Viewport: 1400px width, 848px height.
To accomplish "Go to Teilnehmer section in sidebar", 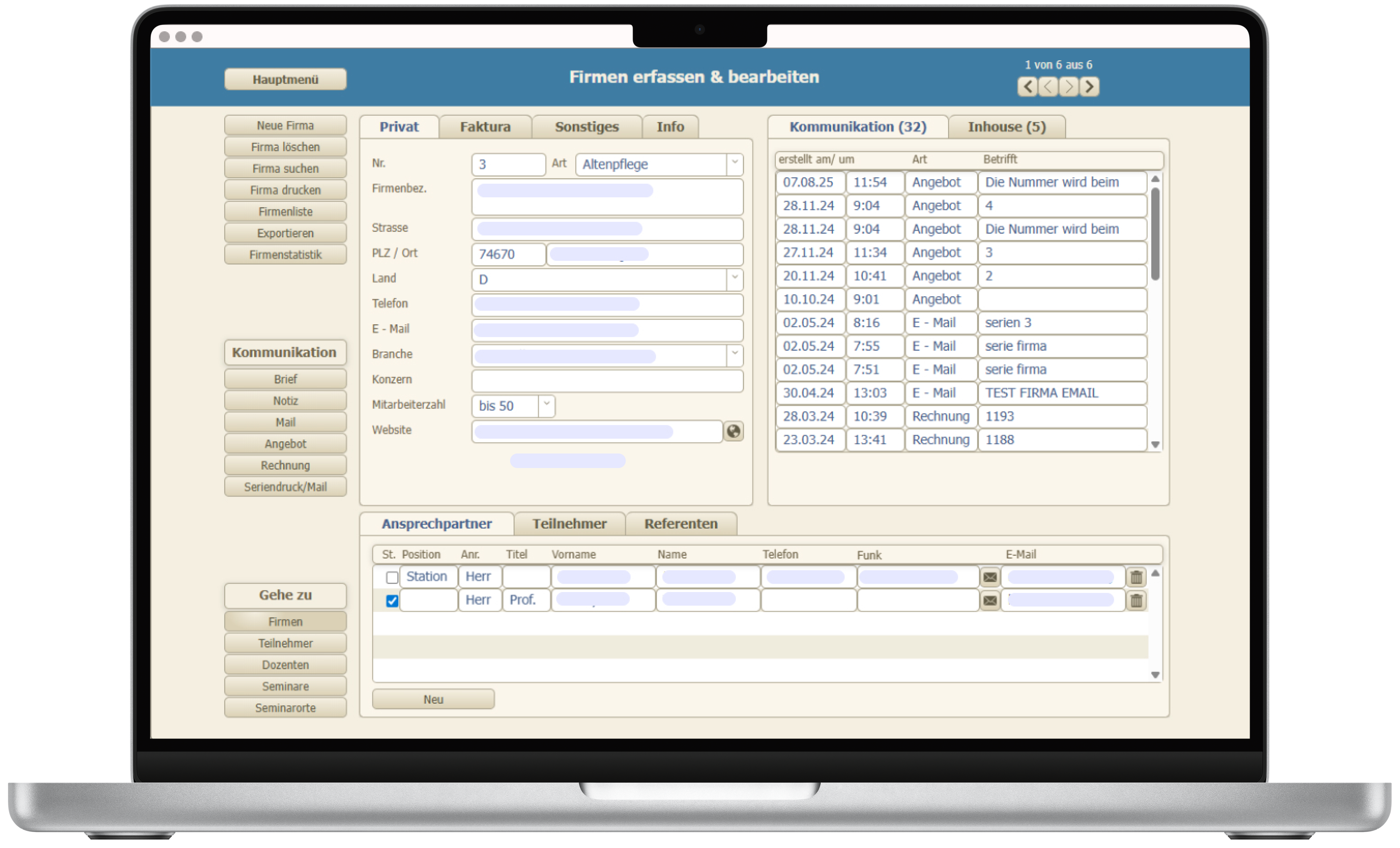I will (285, 643).
